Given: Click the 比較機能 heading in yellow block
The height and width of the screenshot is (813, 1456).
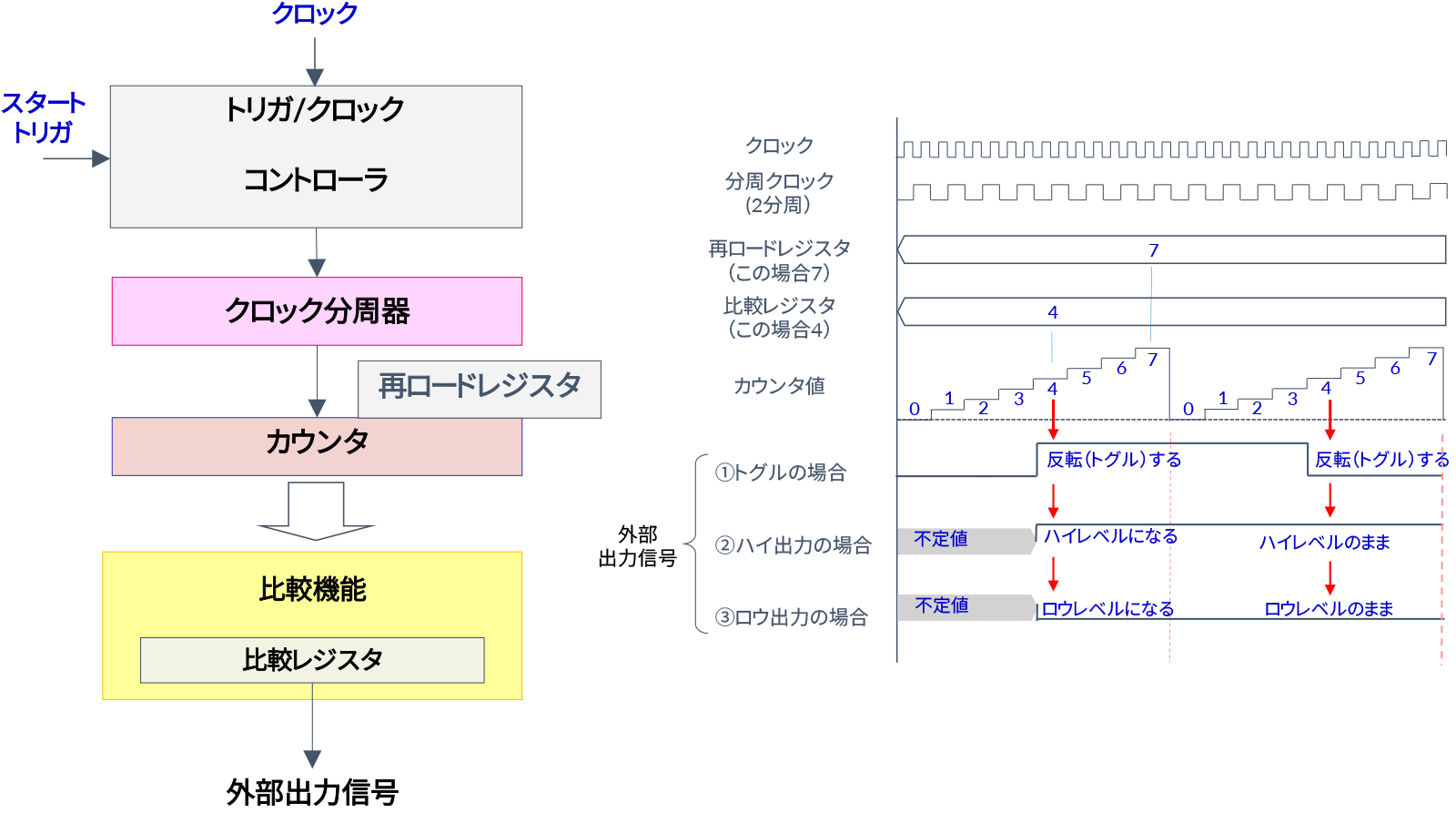Looking at the screenshot, I should 312,590.
